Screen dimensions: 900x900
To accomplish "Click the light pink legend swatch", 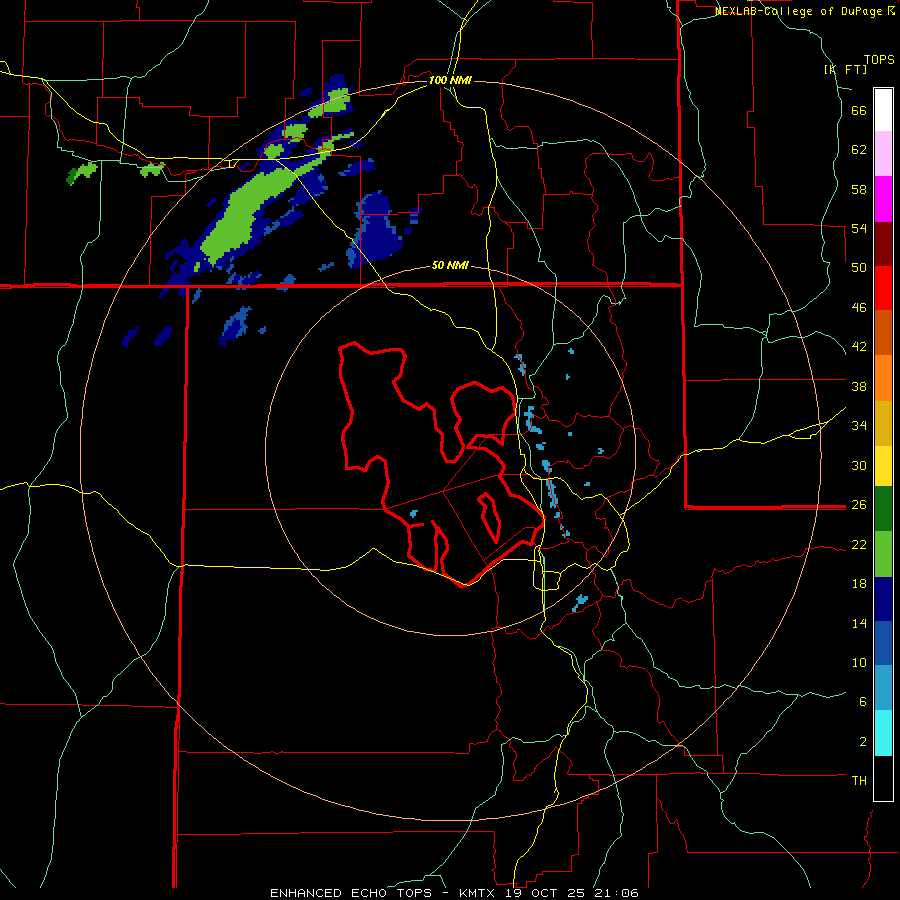I will pyautogui.click(x=883, y=153).
